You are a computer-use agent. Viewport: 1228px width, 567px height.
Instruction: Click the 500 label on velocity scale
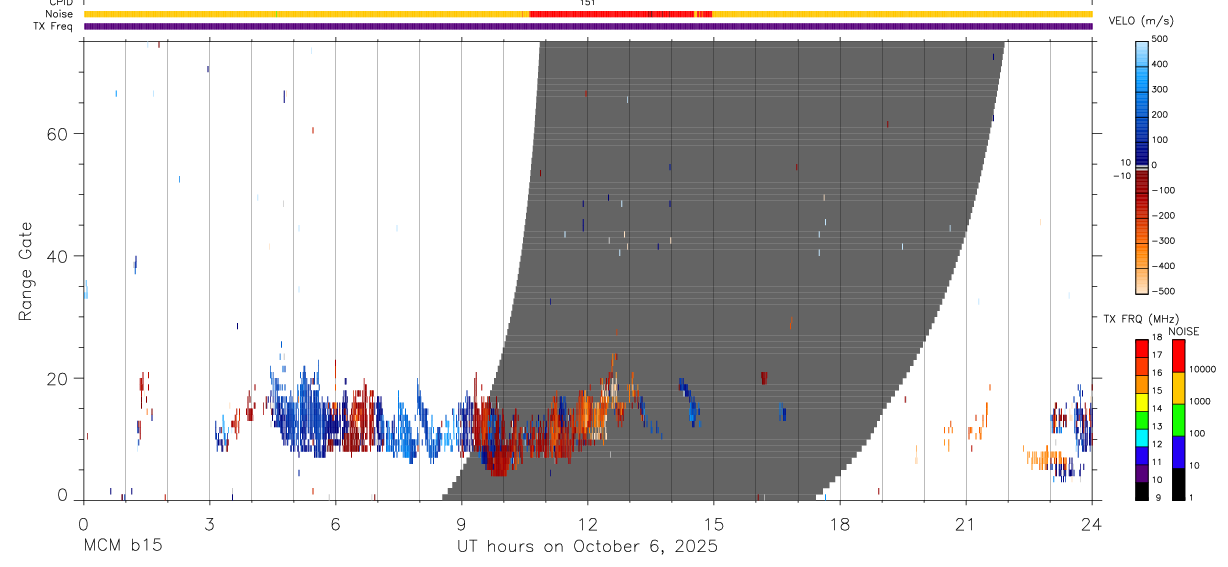coord(1160,39)
